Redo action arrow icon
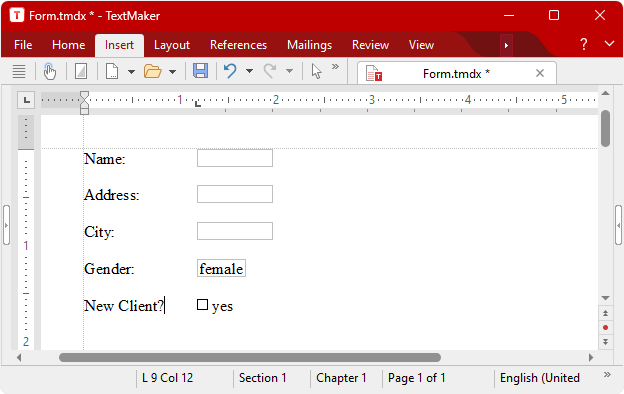Viewport: 624px width, 394px height. [270, 72]
